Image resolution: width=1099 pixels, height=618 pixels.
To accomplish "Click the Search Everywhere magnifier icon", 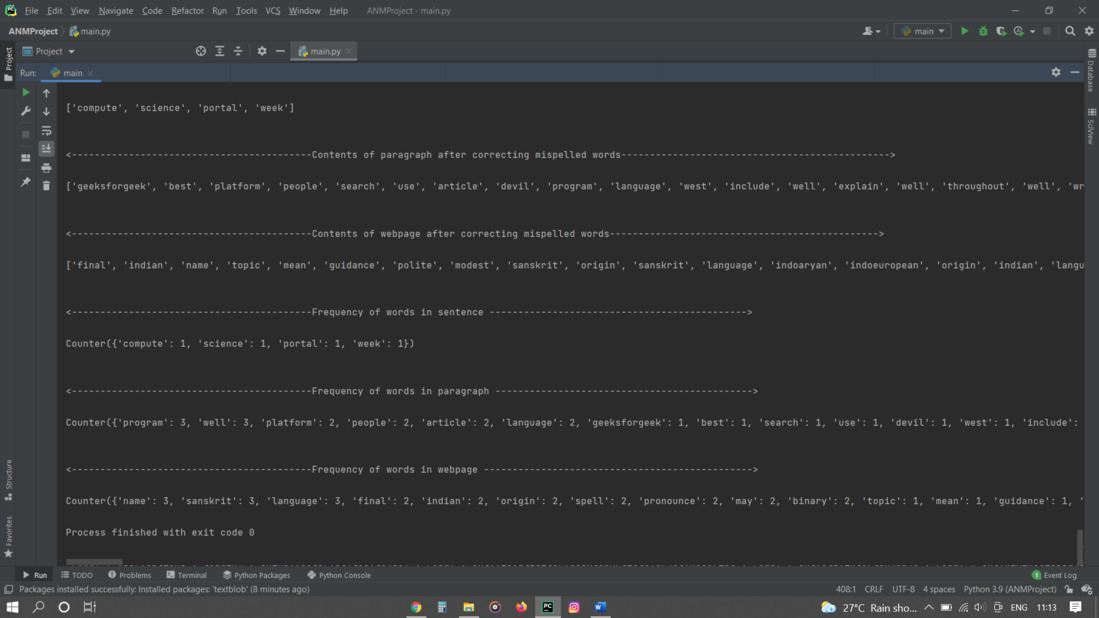I will (1070, 31).
